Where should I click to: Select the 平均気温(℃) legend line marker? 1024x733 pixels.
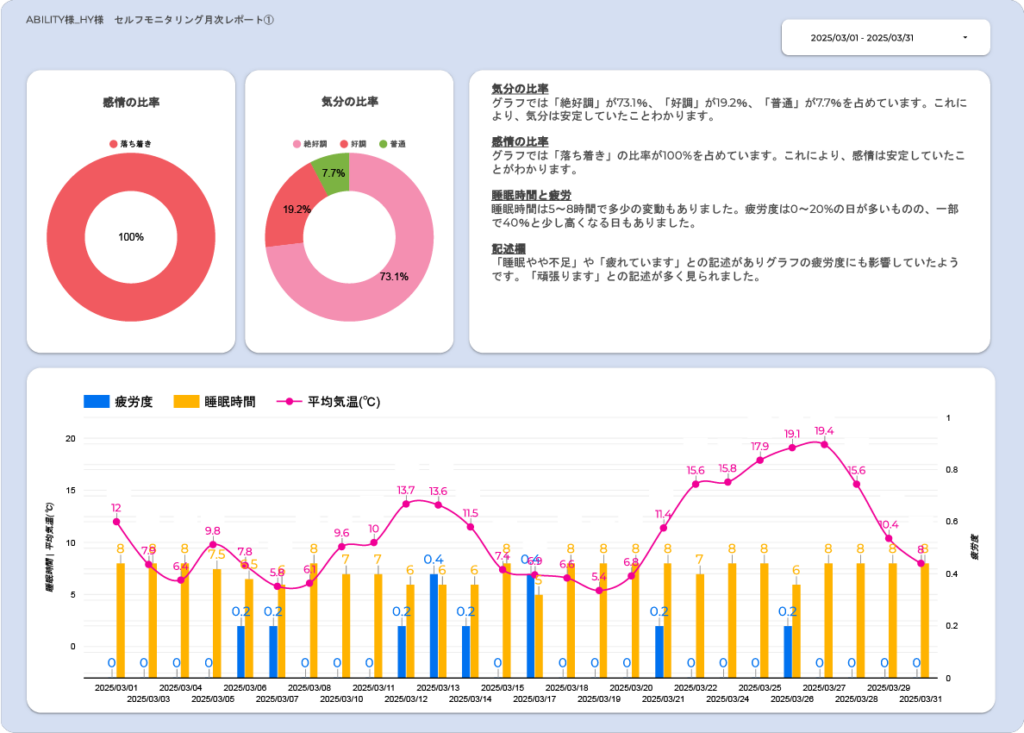[x=291, y=402]
